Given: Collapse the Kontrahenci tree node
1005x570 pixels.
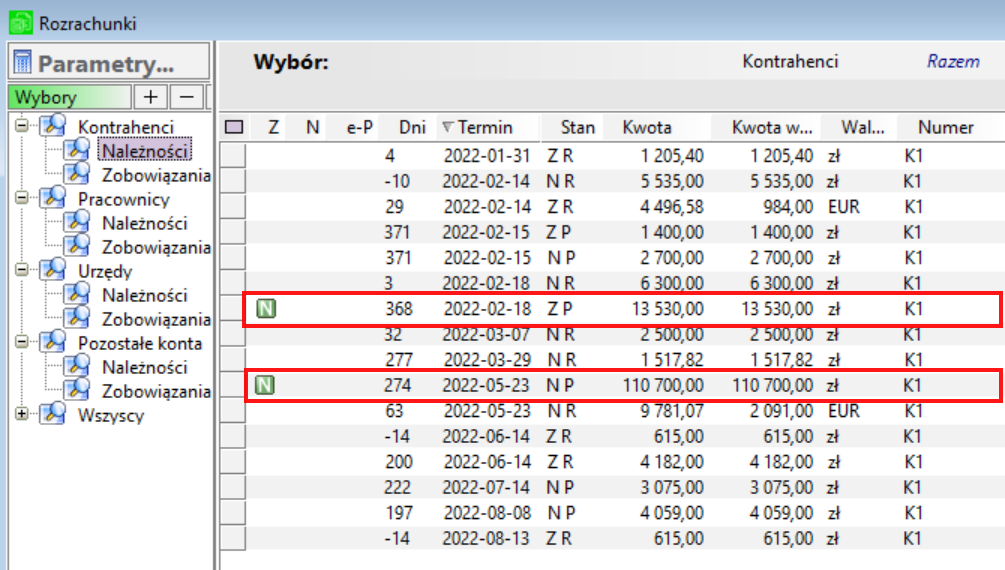Looking at the screenshot, I should pos(23,126).
